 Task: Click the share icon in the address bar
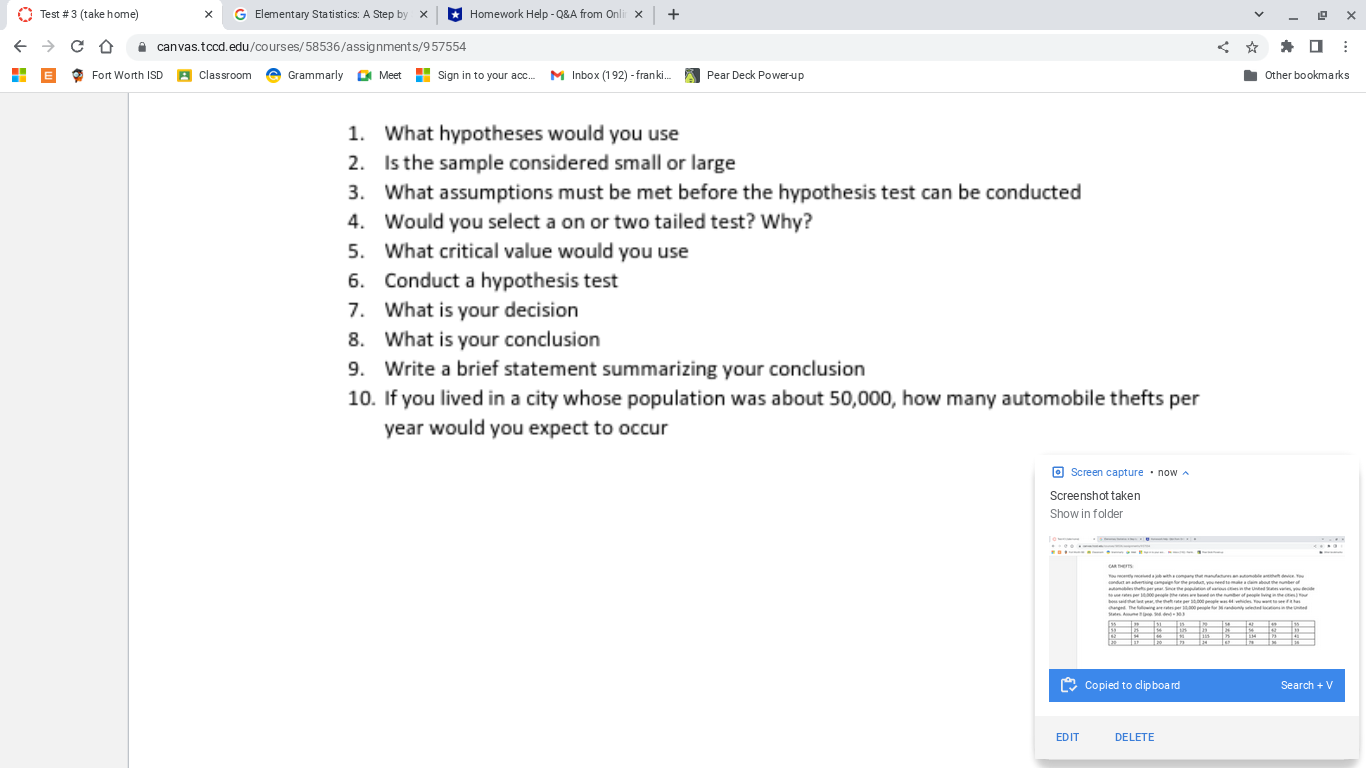tap(1222, 46)
